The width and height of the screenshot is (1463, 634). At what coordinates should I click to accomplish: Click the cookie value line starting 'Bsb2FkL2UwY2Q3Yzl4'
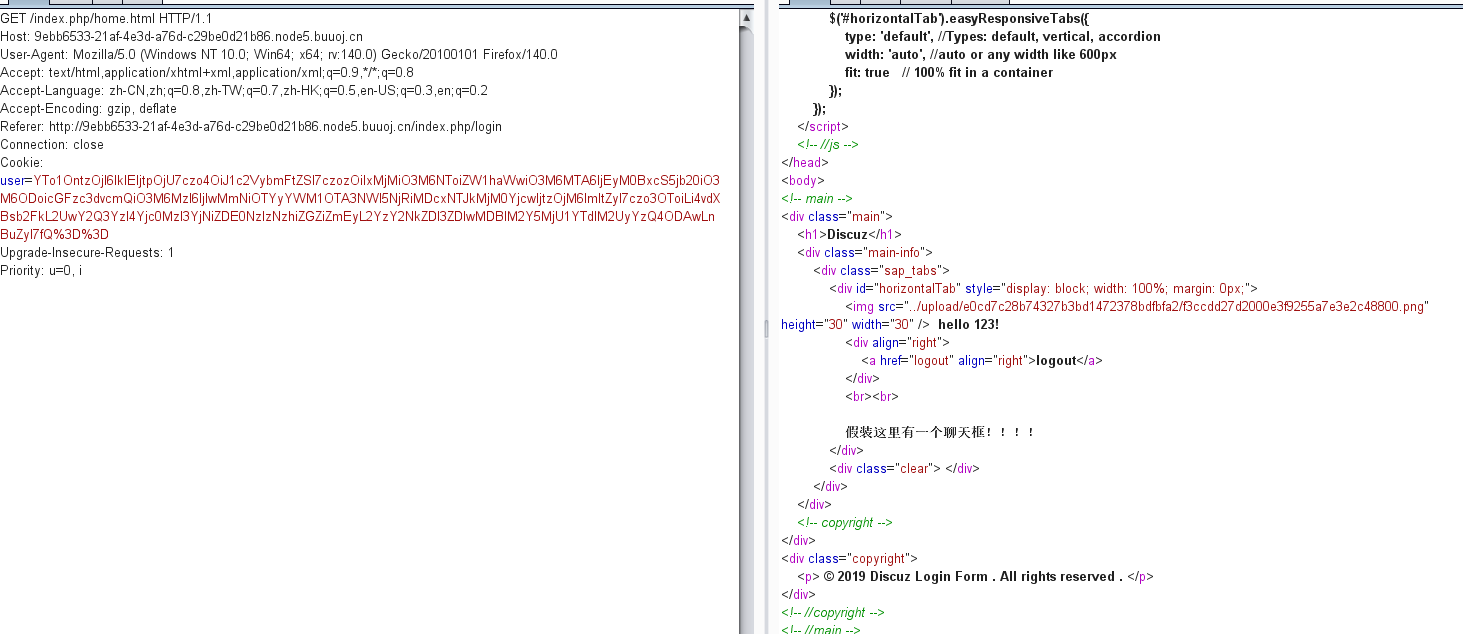click(x=357, y=217)
